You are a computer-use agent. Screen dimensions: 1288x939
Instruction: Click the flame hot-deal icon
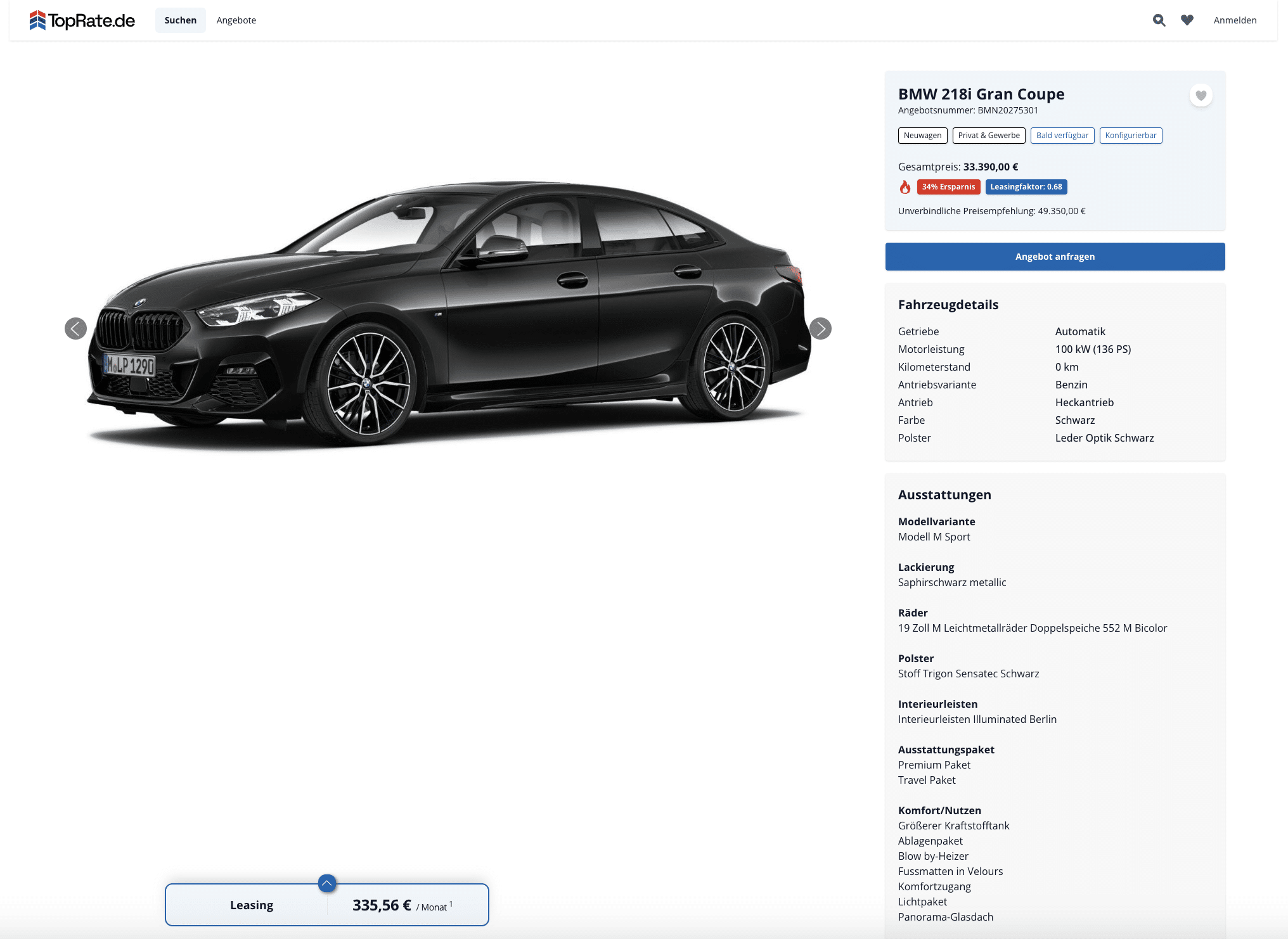click(905, 187)
